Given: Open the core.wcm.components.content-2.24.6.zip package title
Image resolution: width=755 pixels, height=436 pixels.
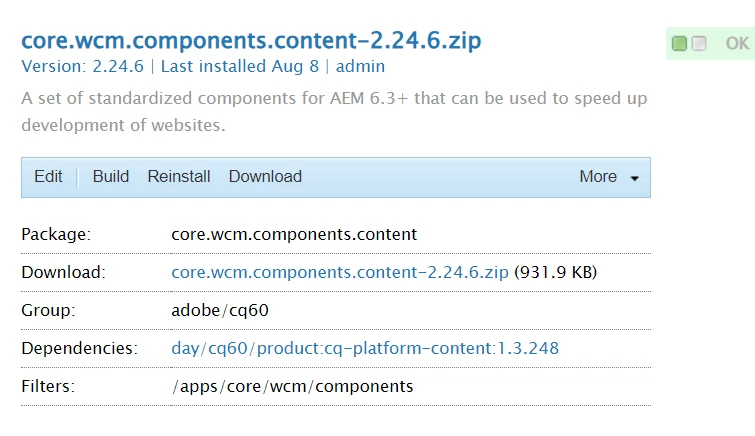Looking at the screenshot, I should pyautogui.click(x=251, y=41).
